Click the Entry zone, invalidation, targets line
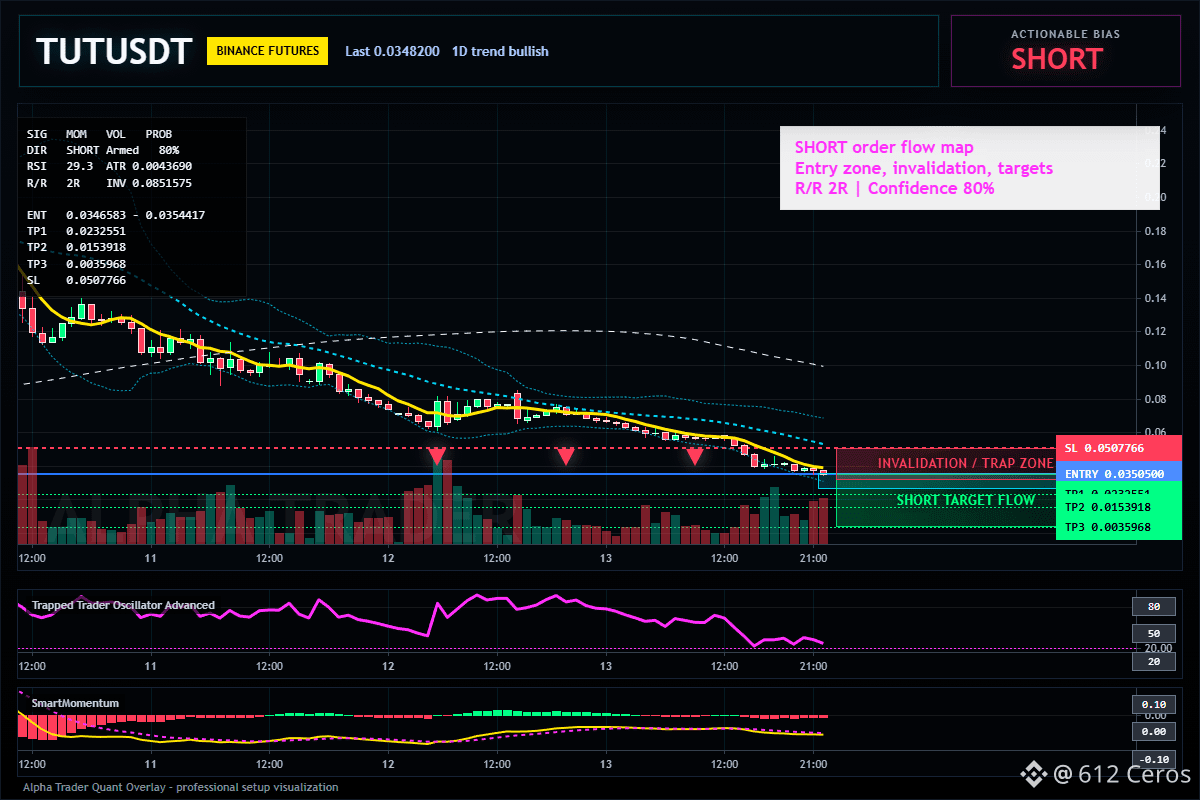The width and height of the screenshot is (1200, 800). (x=924, y=168)
